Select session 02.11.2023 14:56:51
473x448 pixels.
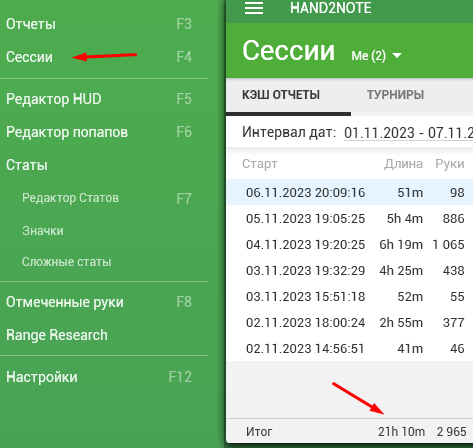(x=350, y=348)
